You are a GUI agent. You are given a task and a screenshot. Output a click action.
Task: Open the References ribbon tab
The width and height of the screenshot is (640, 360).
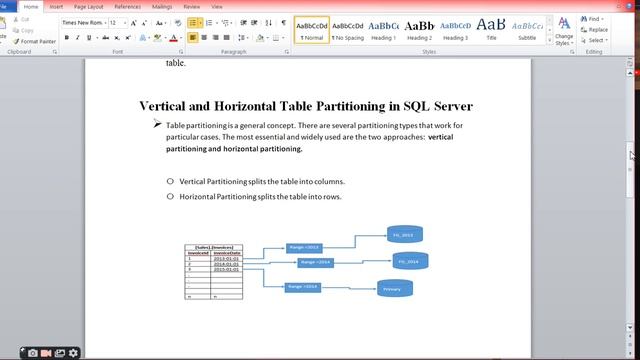(127, 7)
